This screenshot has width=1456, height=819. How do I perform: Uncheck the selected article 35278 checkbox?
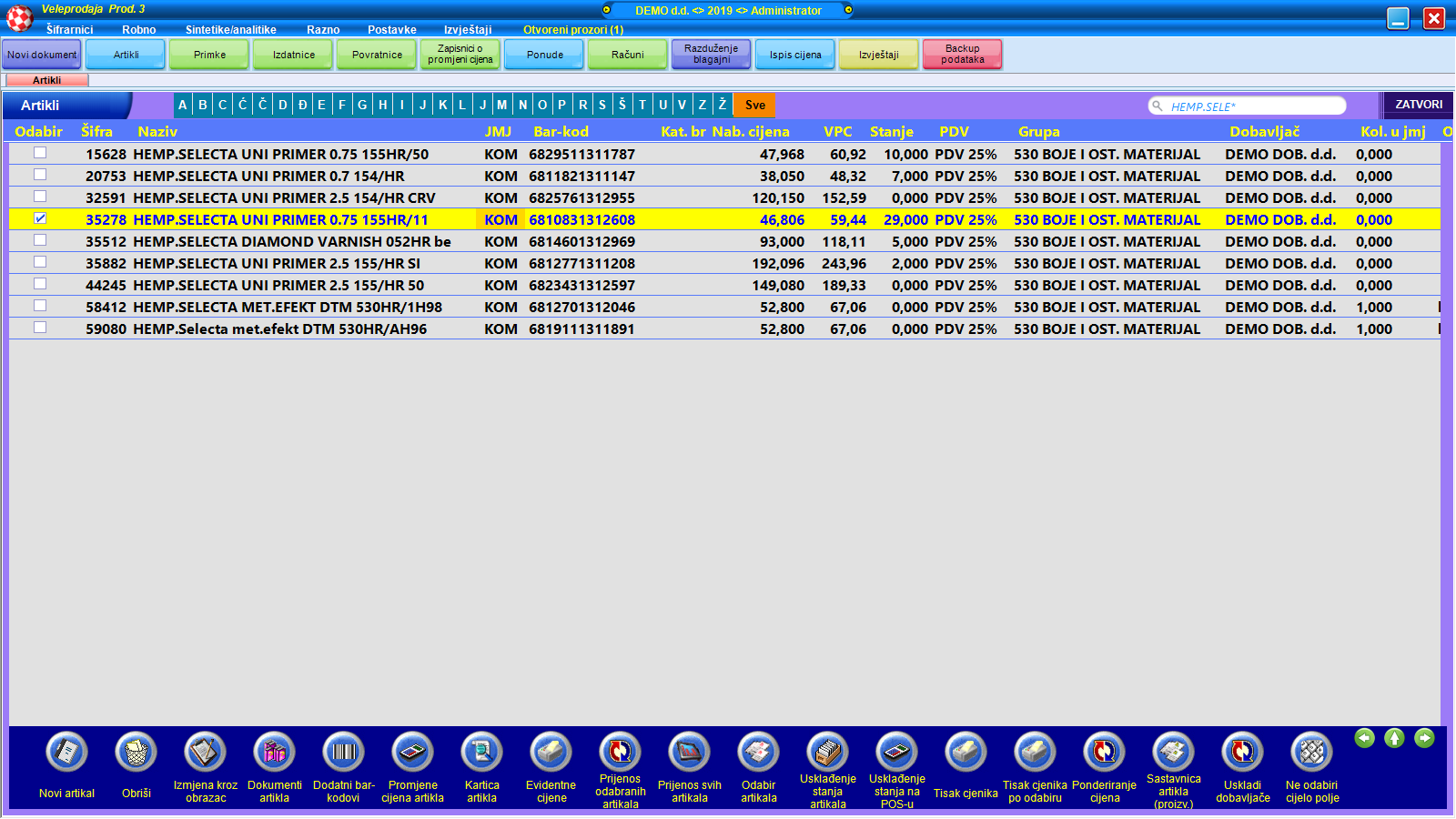coord(40,218)
